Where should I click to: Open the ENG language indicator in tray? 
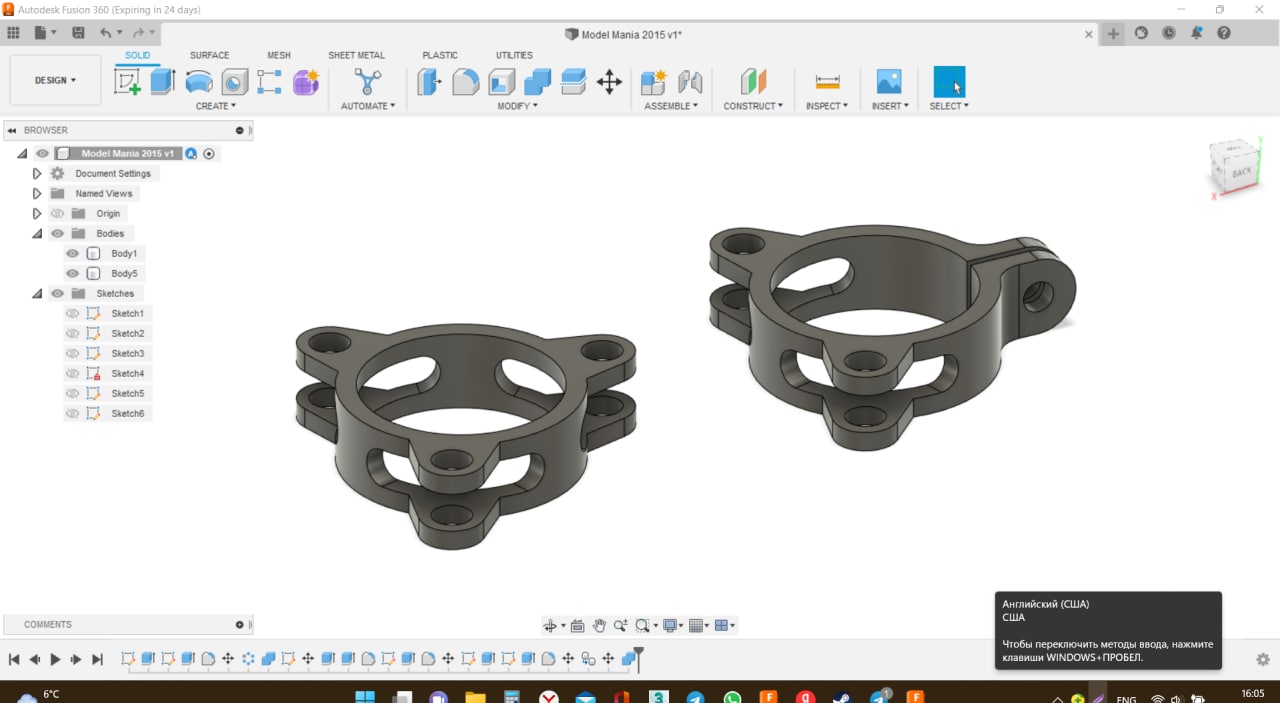pos(1126,699)
